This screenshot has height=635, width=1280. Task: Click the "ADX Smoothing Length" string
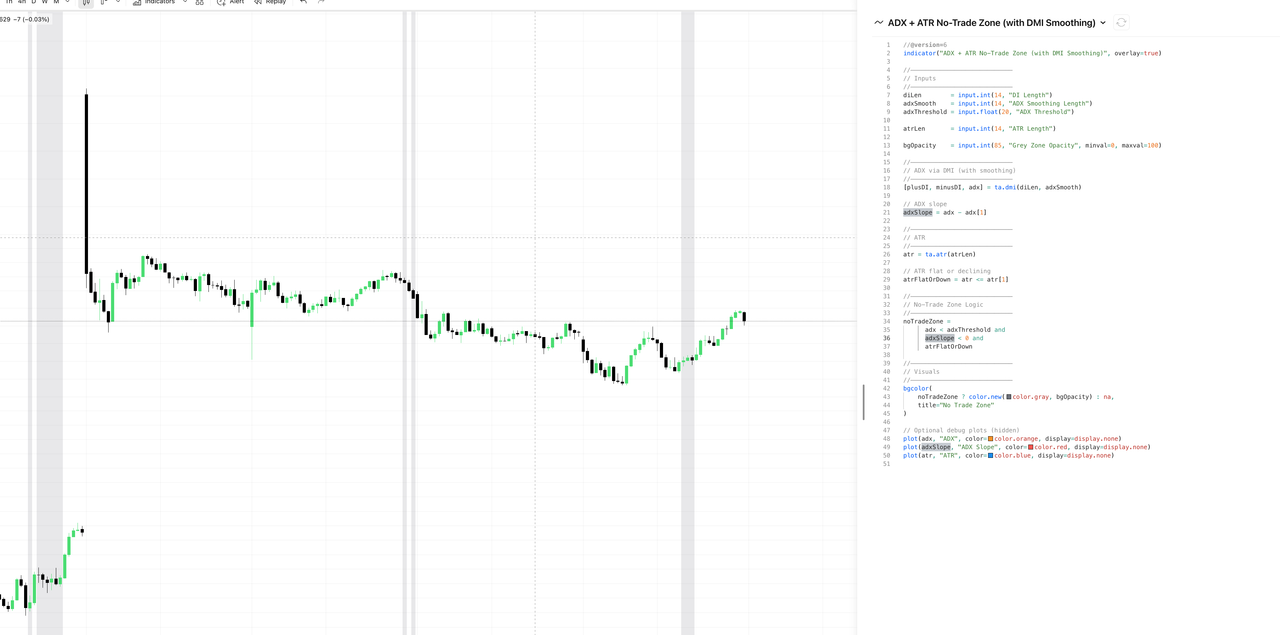pos(1048,103)
